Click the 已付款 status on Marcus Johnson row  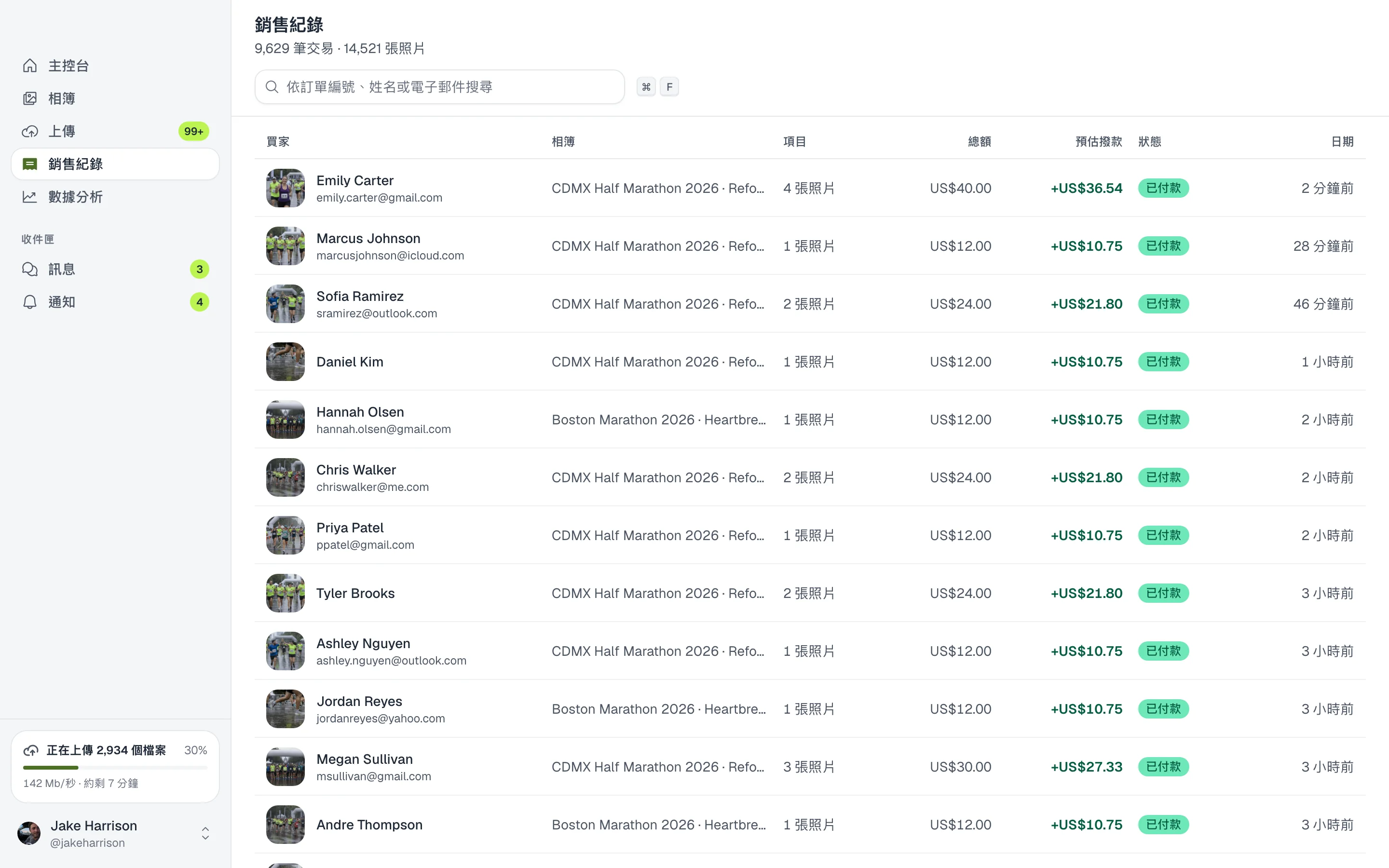(1163, 246)
